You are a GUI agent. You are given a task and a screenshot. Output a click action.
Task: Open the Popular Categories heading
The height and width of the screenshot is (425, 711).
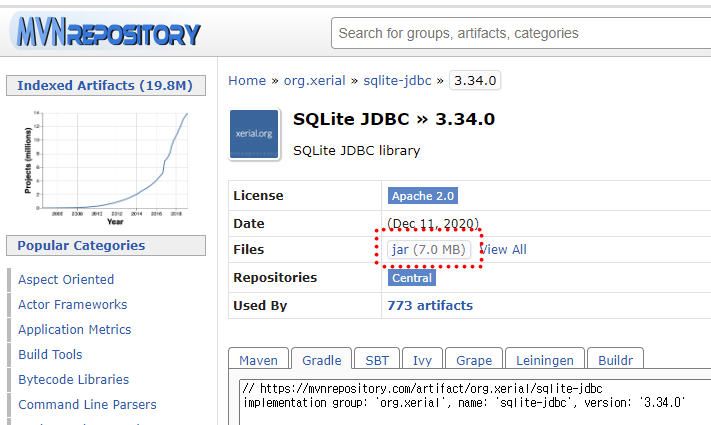(106, 245)
